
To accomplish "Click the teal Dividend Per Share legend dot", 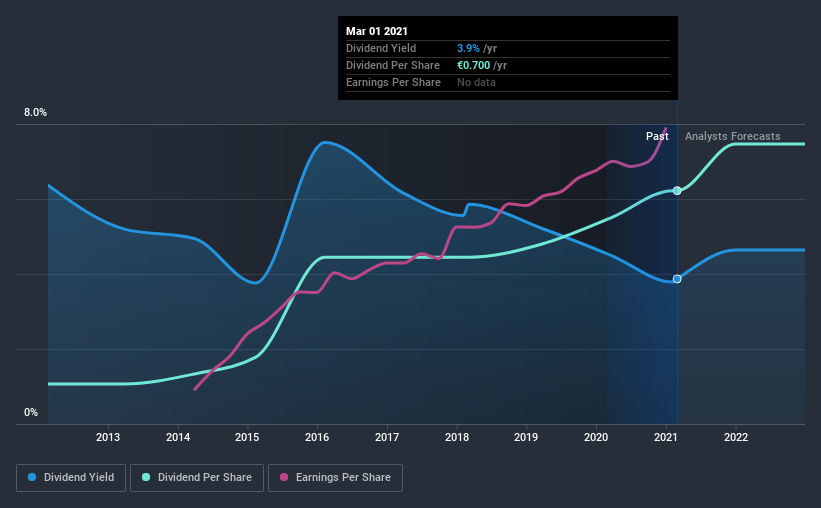I will coord(146,477).
